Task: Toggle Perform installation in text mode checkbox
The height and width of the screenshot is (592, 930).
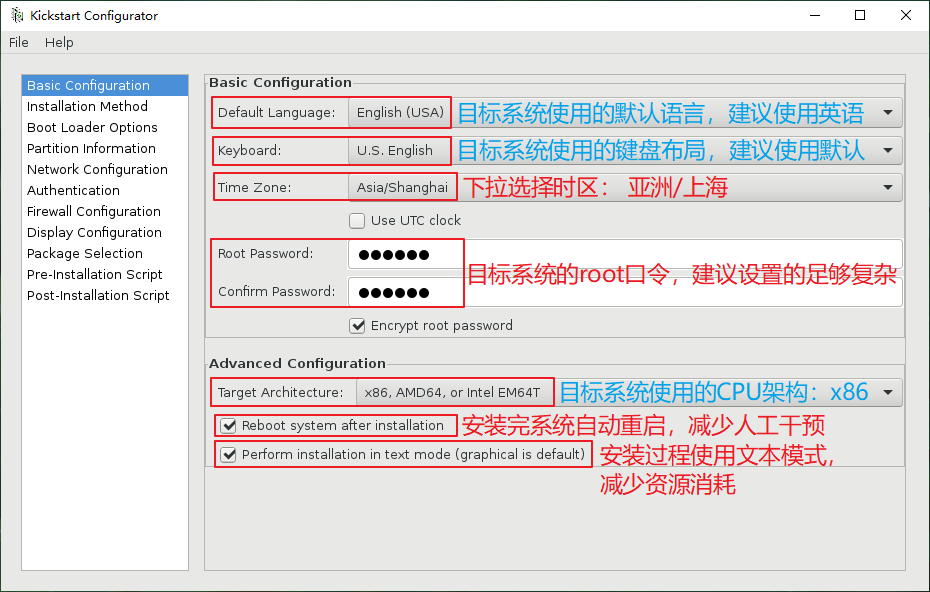Action: pyautogui.click(x=228, y=454)
